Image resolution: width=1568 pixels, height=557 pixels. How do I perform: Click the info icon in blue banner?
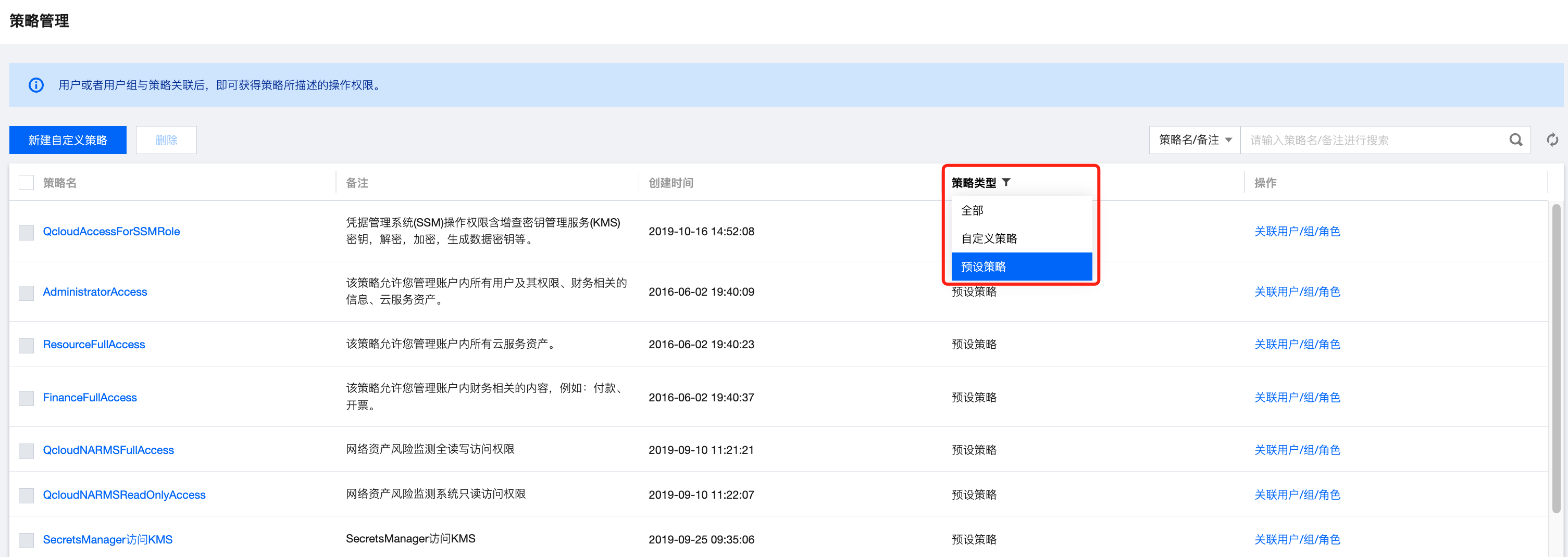(36, 85)
